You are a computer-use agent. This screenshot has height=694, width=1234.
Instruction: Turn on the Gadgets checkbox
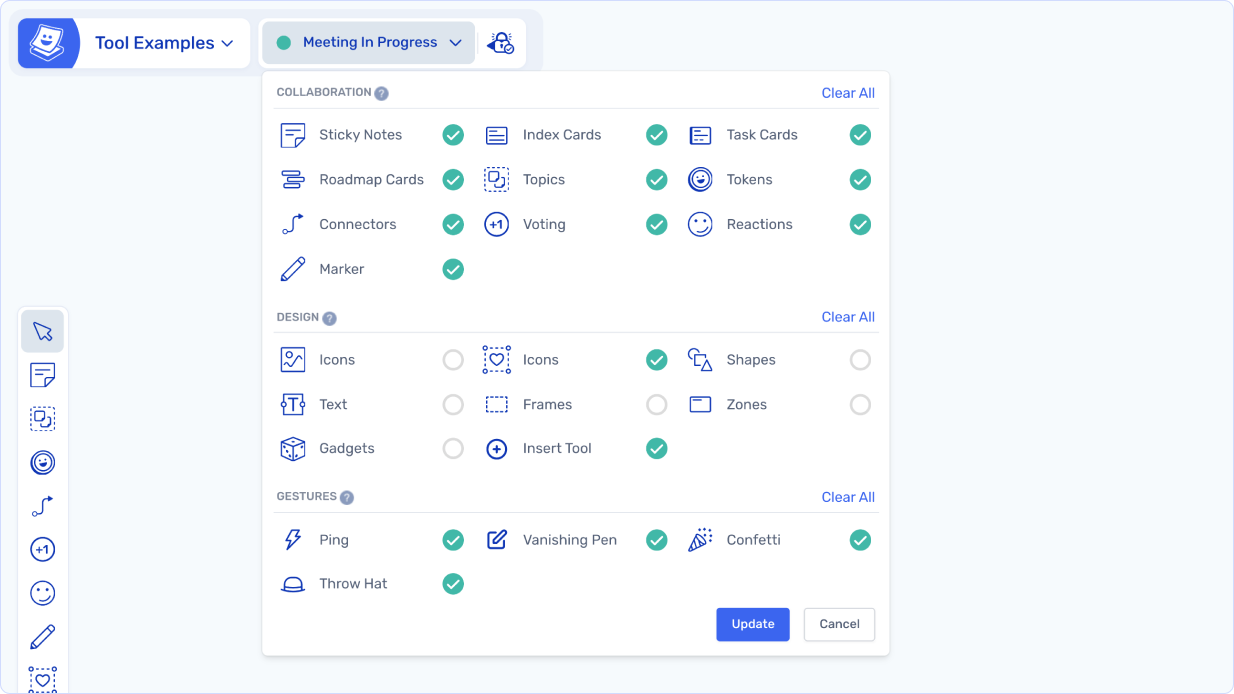(x=453, y=449)
